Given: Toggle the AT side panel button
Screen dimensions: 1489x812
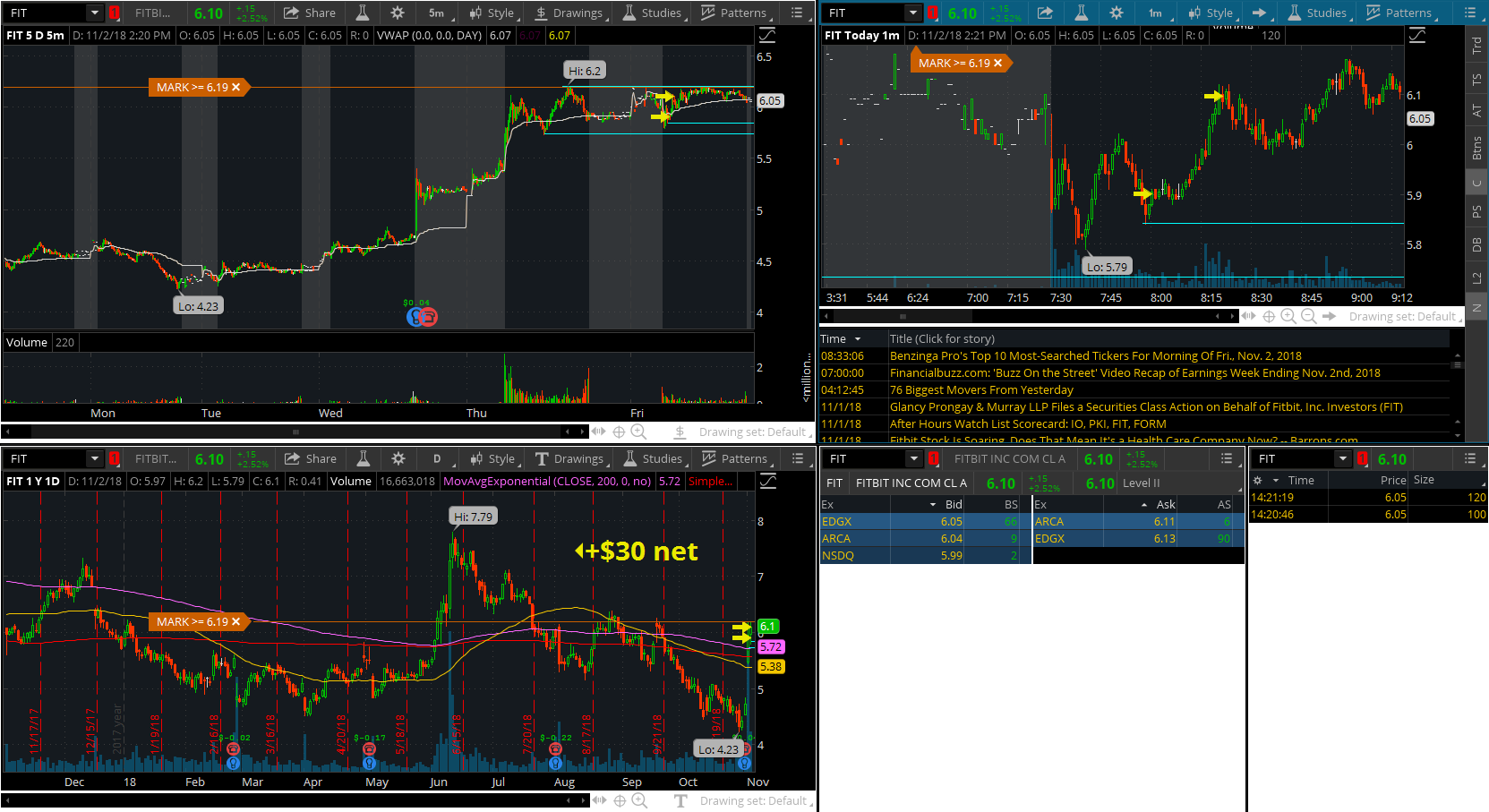Looking at the screenshot, I should [x=1476, y=111].
